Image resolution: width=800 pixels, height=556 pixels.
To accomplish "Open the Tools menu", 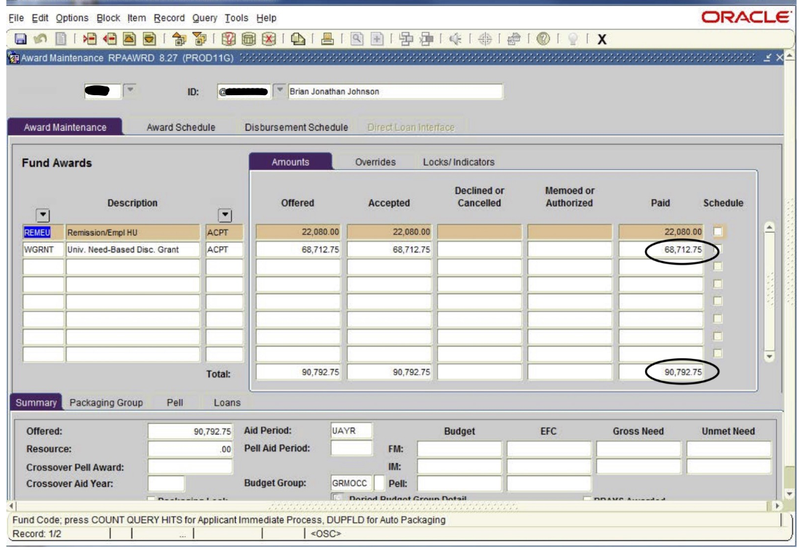I will click(236, 18).
